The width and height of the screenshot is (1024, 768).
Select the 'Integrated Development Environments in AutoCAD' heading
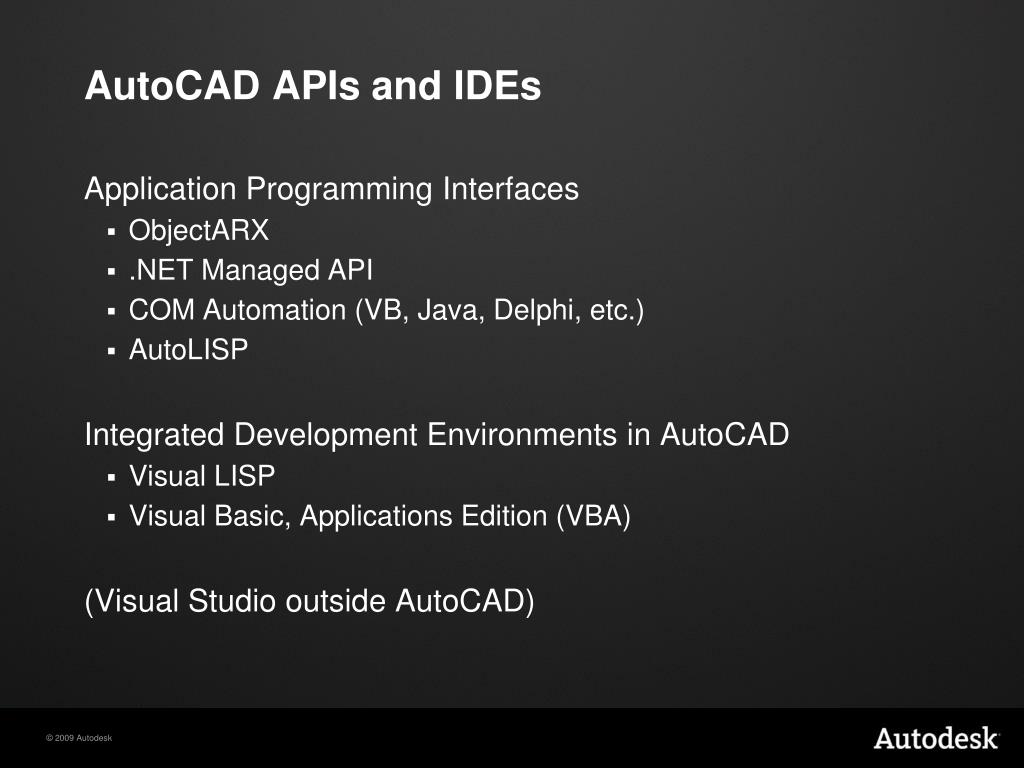(437, 435)
